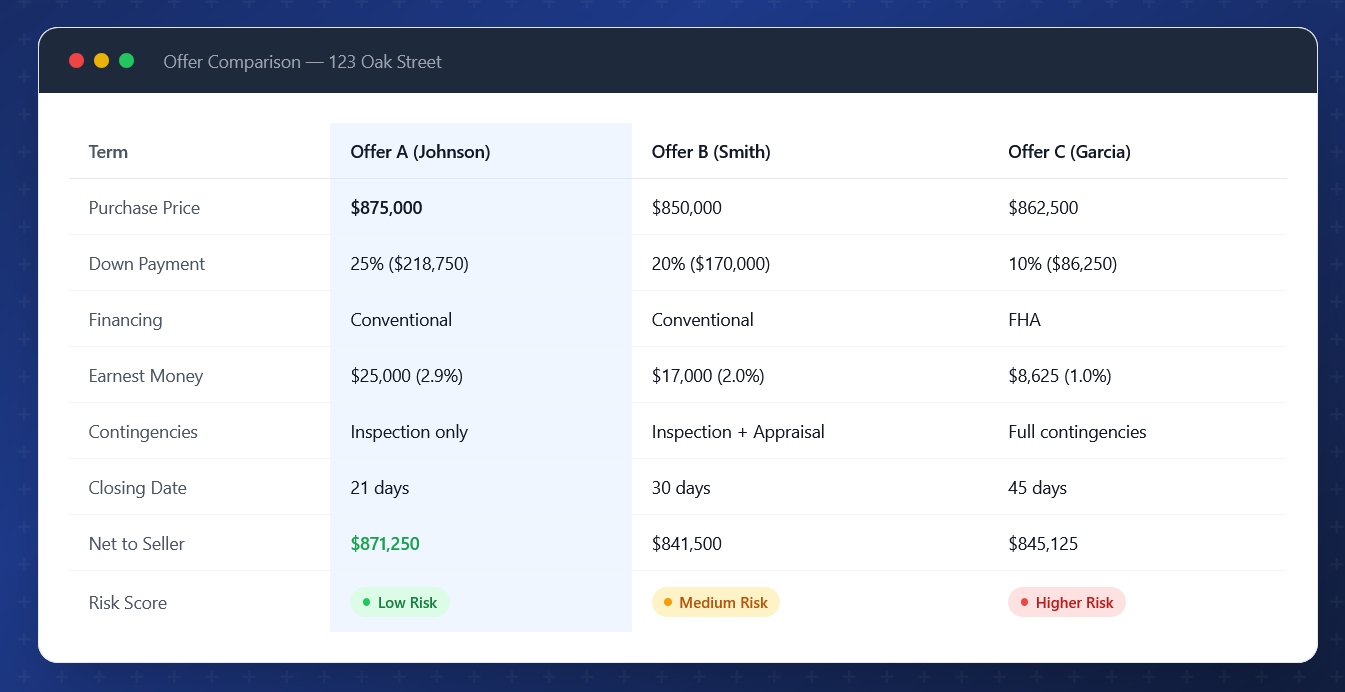Click the $871,250 Net to Seller figure

(386, 543)
